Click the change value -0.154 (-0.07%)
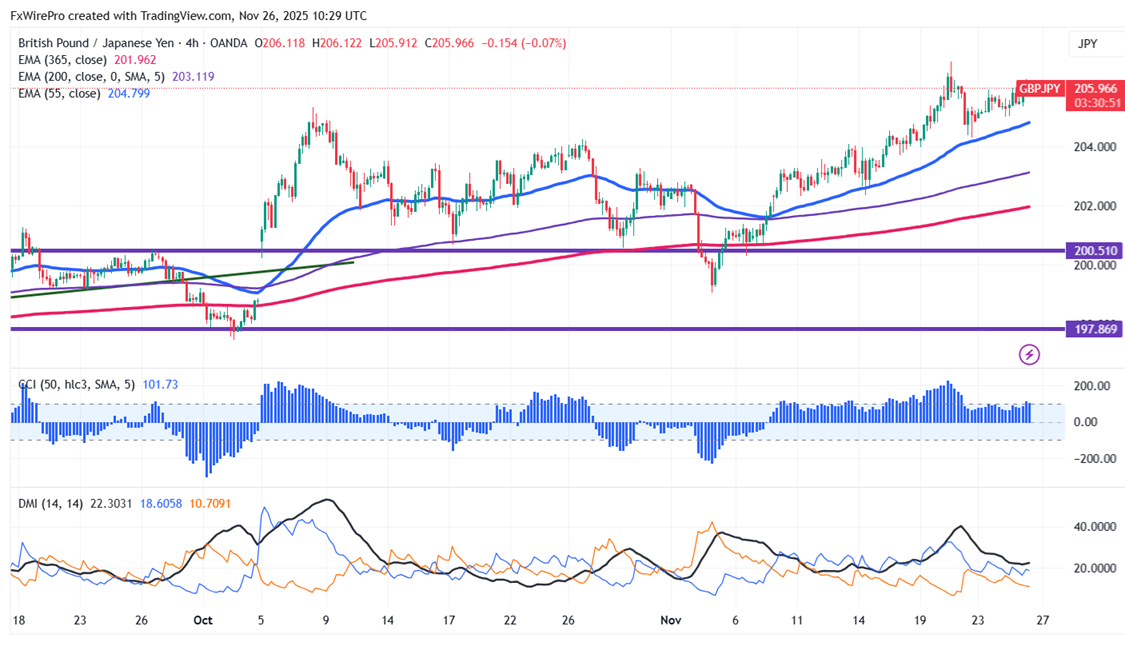The width and height of the screenshot is (1125, 650). 524,43
